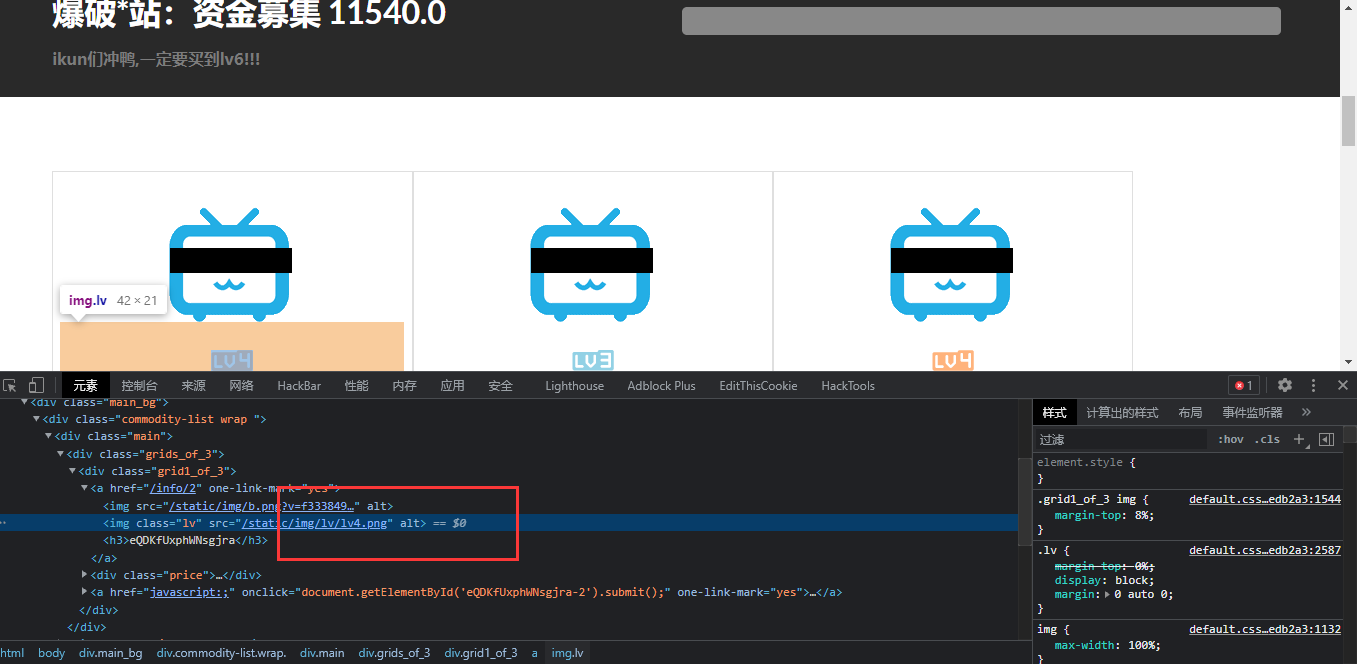
Task: Expand the a href="javascript:;" node
Action: coord(86,592)
